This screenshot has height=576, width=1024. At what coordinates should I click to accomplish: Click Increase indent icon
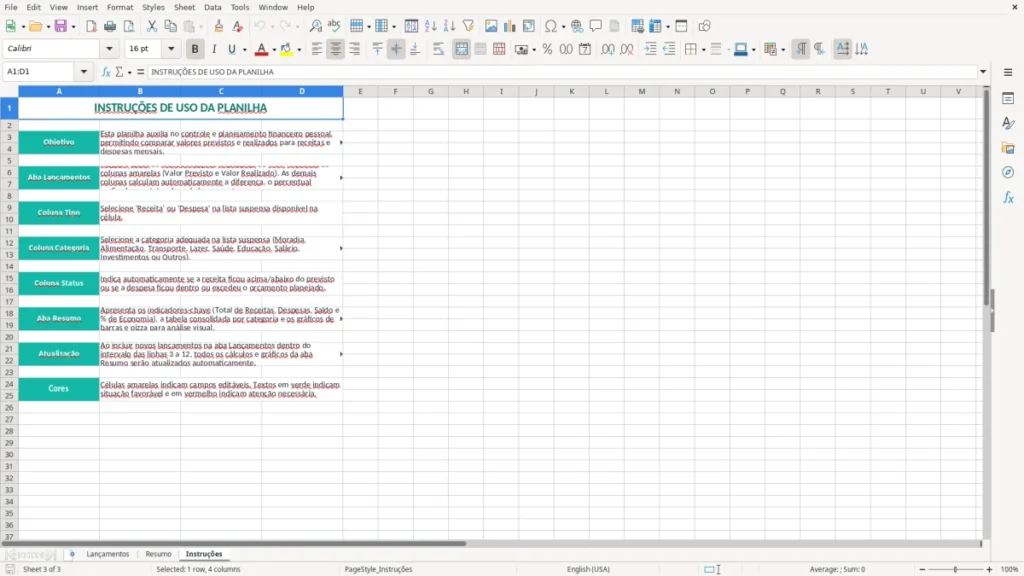tap(650, 49)
